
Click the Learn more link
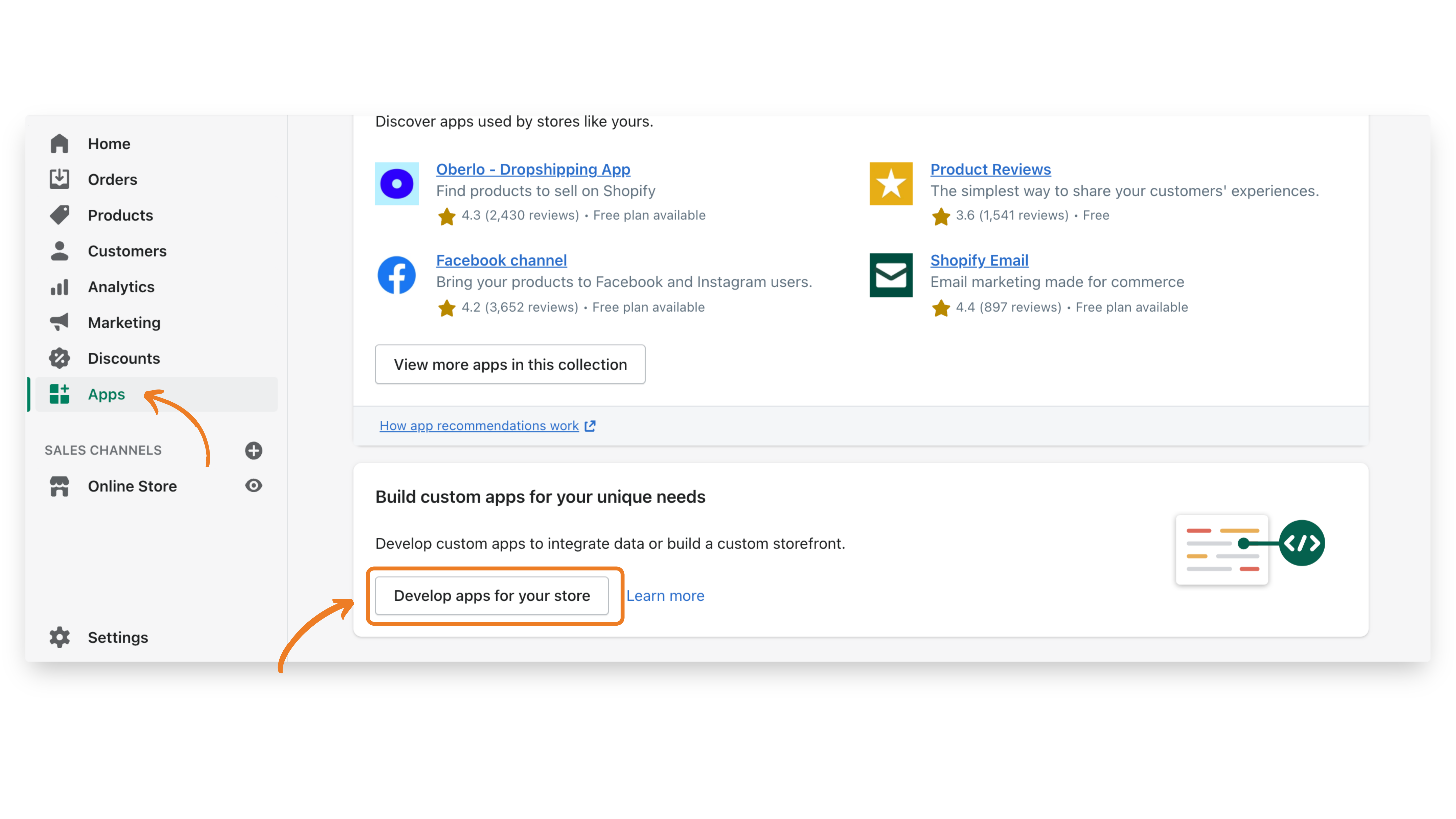pyautogui.click(x=665, y=596)
